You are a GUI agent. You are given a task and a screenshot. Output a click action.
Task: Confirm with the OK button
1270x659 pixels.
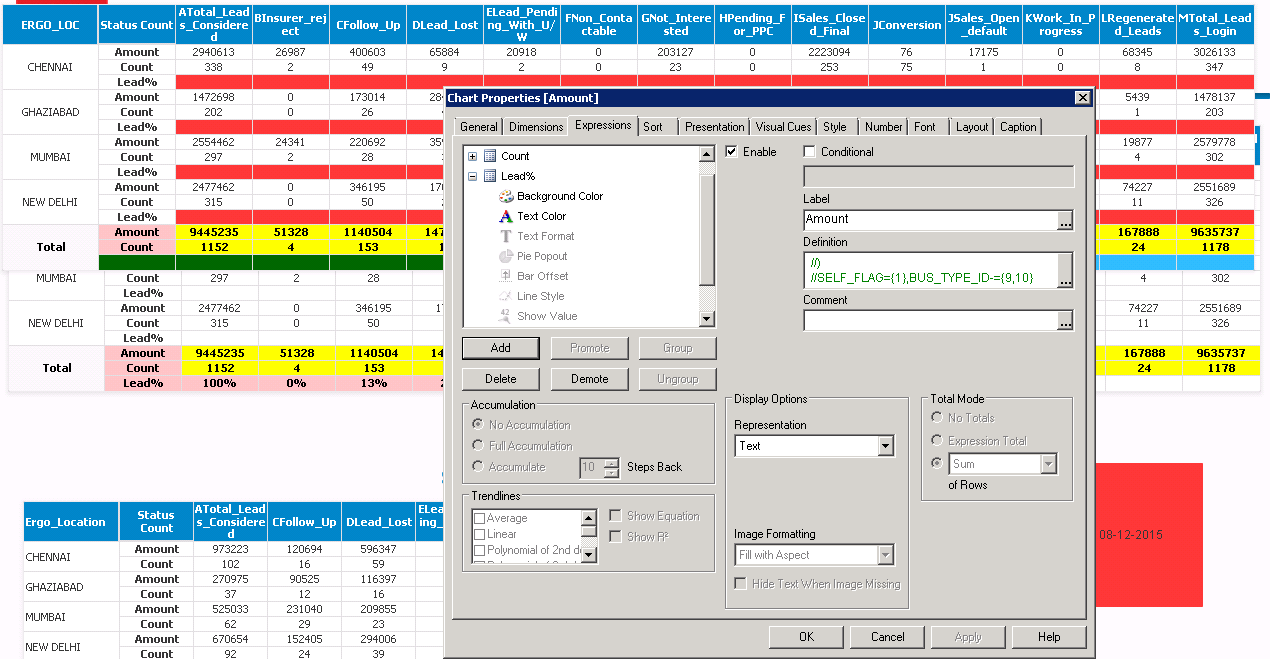806,637
